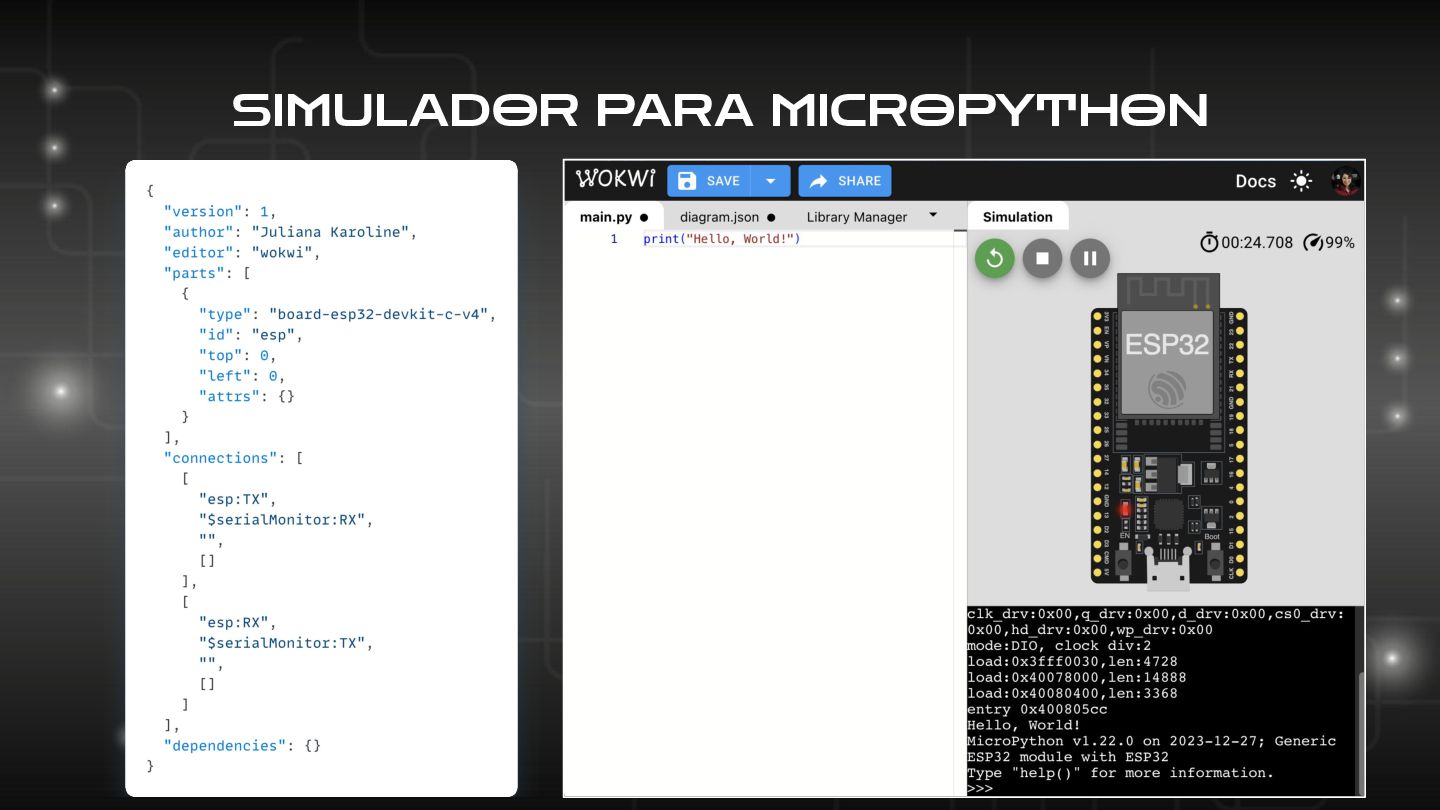Click "$serialMonitor:TX" in JSON
The width and height of the screenshot is (1440, 810).
click(x=284, y=643)
